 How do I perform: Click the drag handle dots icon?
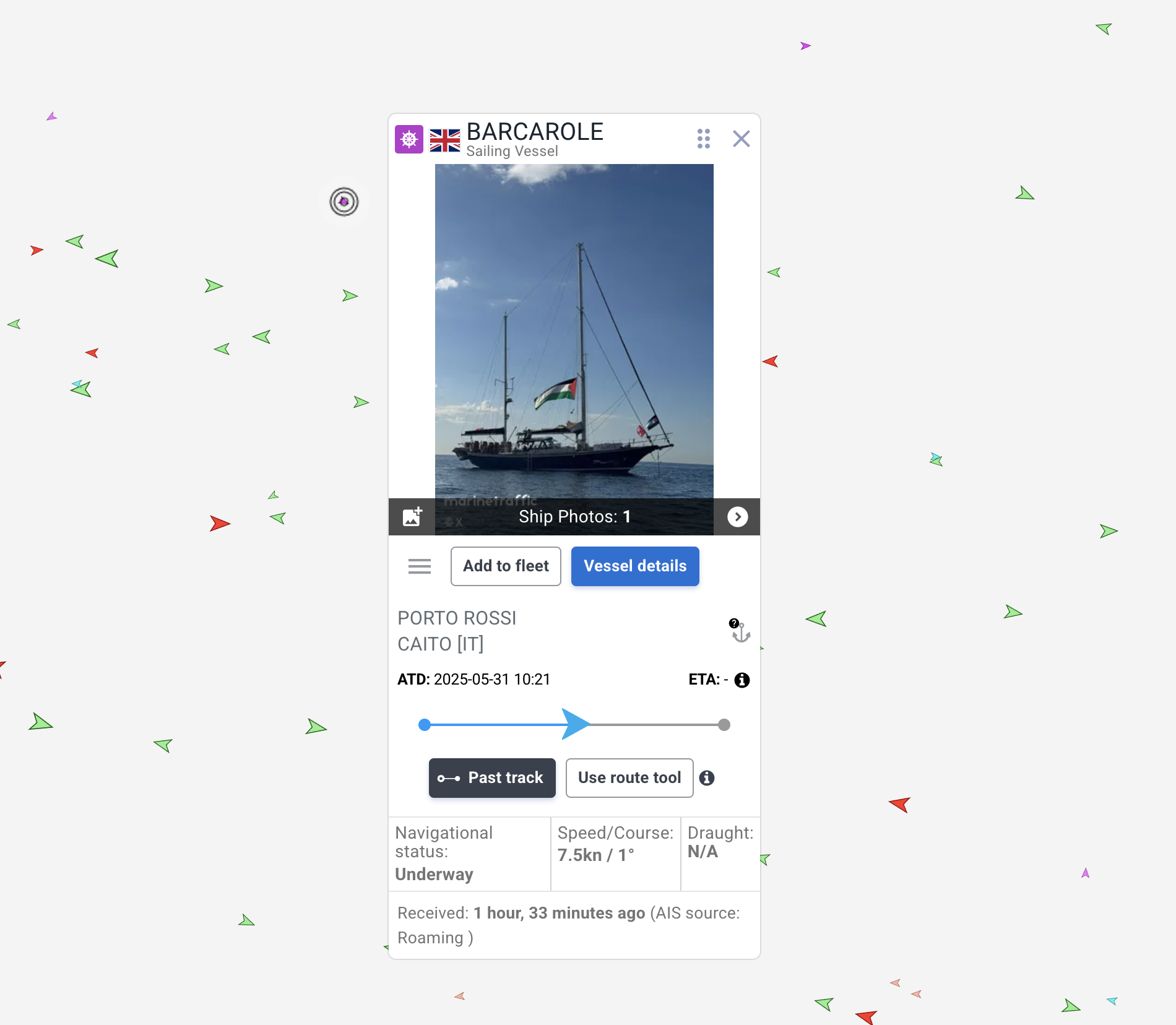tap(704, 139)
